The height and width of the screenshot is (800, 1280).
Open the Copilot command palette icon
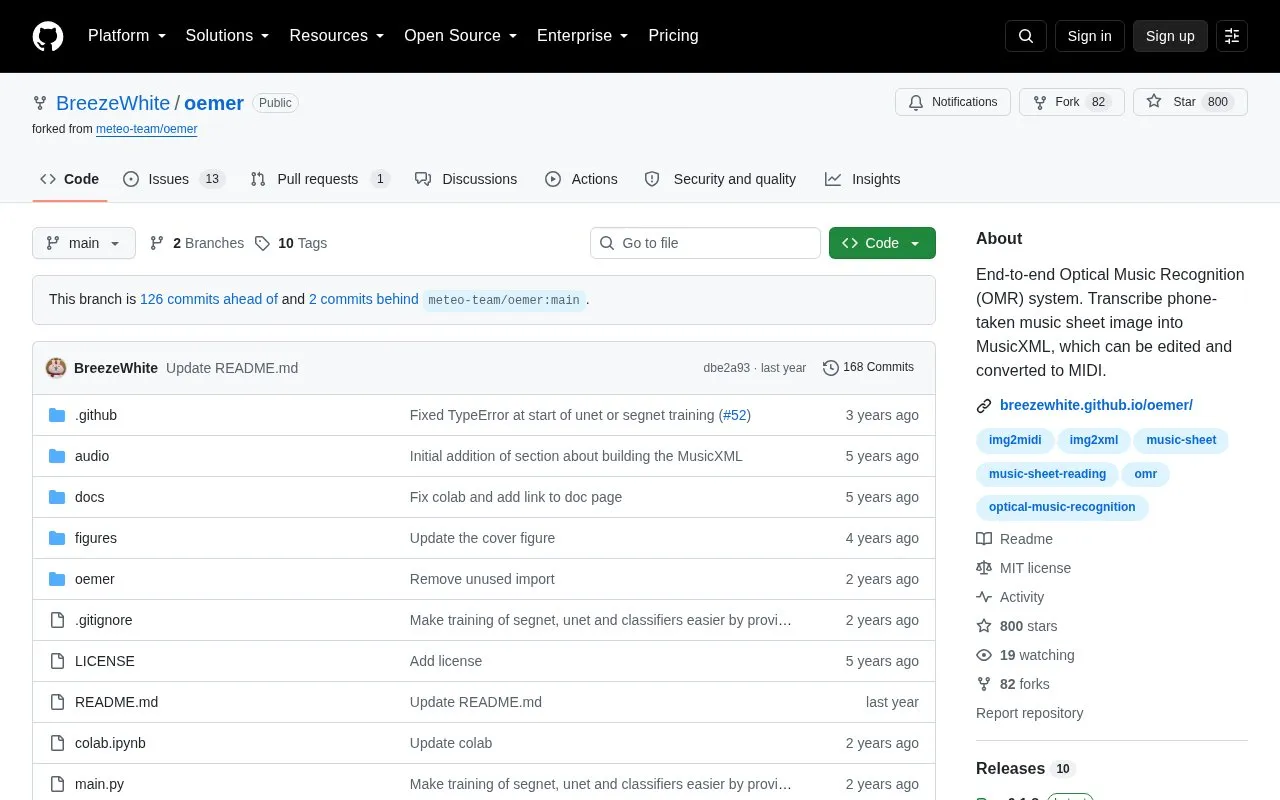1232,36
